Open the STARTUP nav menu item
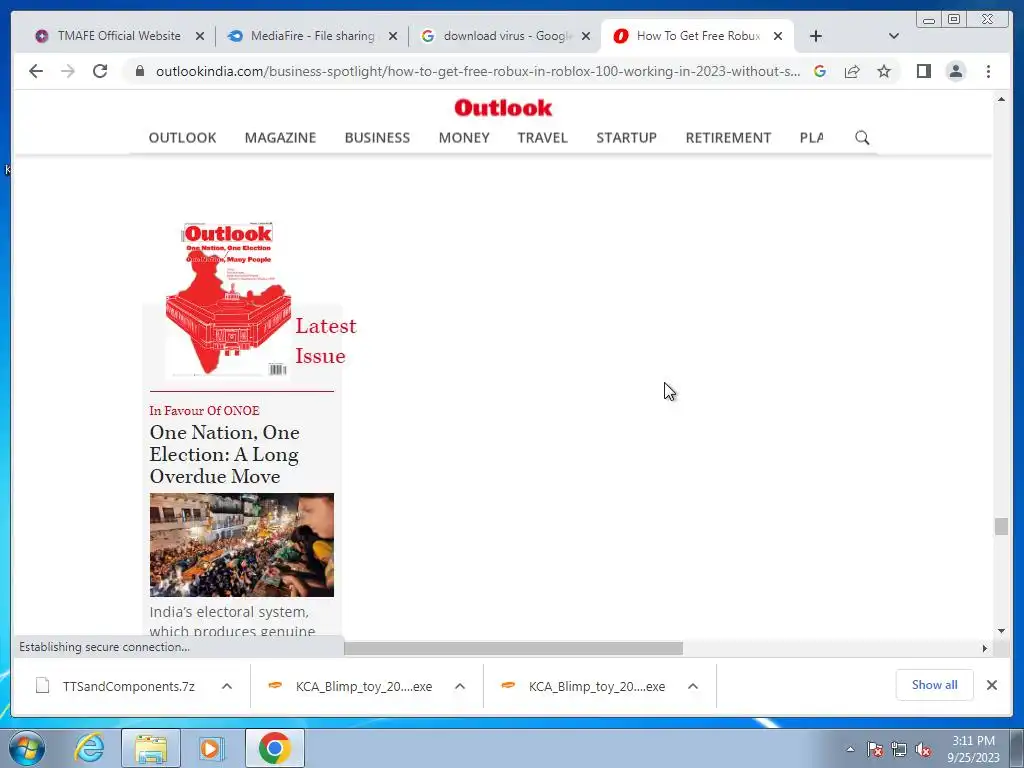Image resolution: width=1024 pixels, height=768 pixels. click(626, 138)
